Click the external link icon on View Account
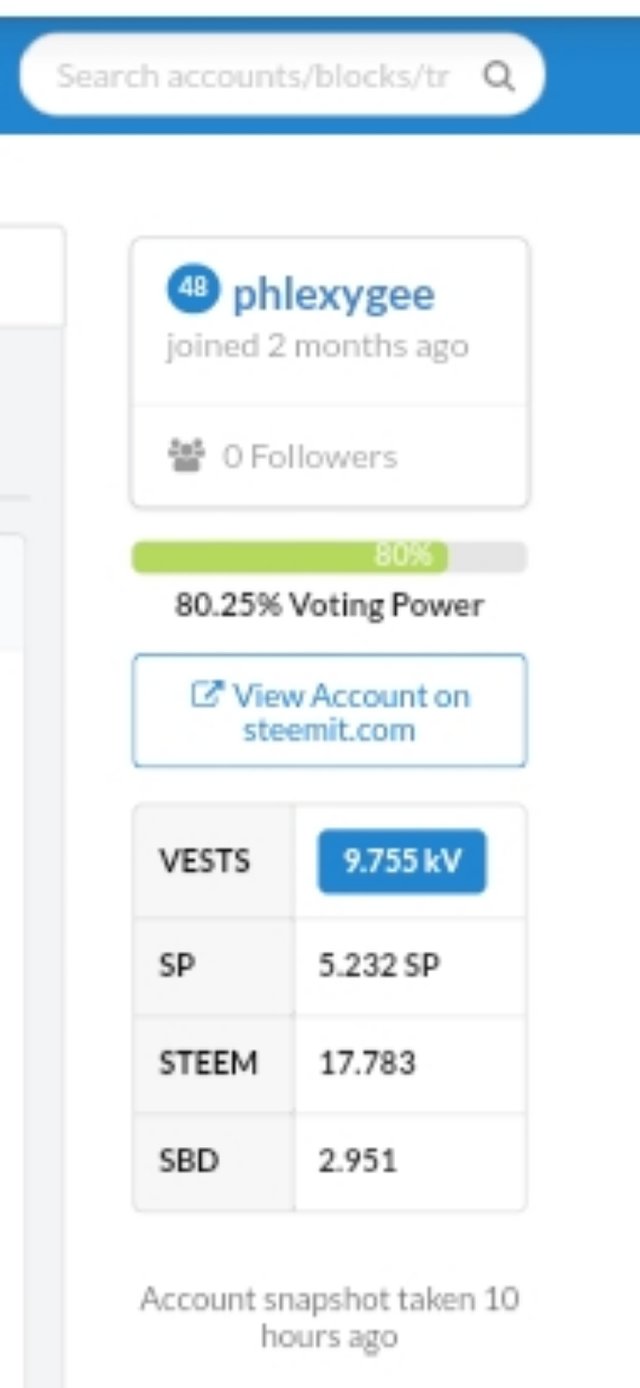Screen dimensions: 640x1388 tap(206, 694)
